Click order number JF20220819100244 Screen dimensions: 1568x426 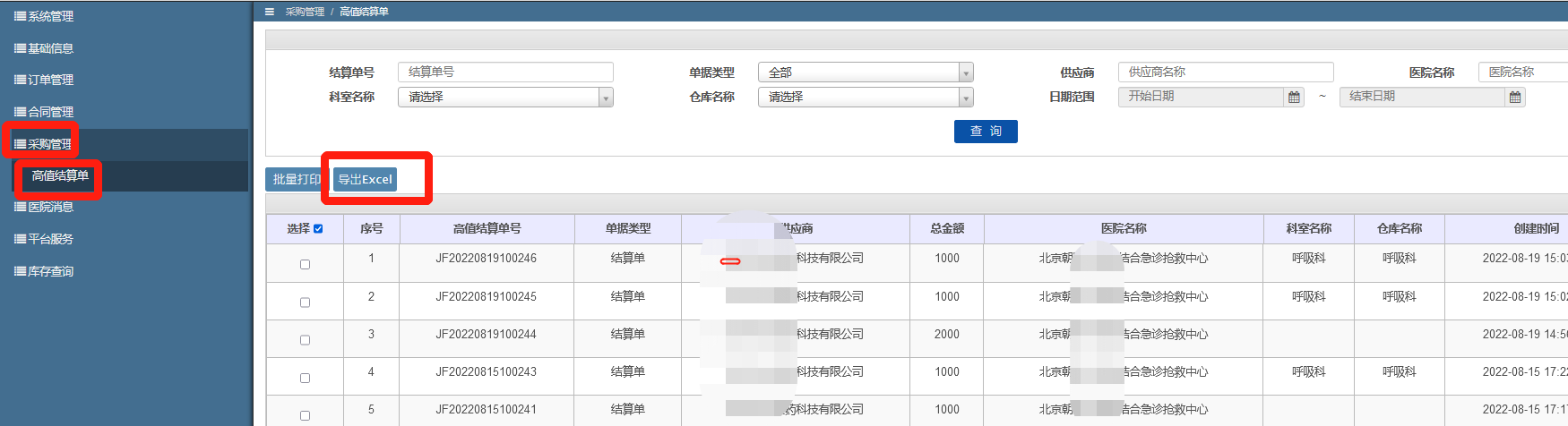pyautogui.click(x=487, y=335)
